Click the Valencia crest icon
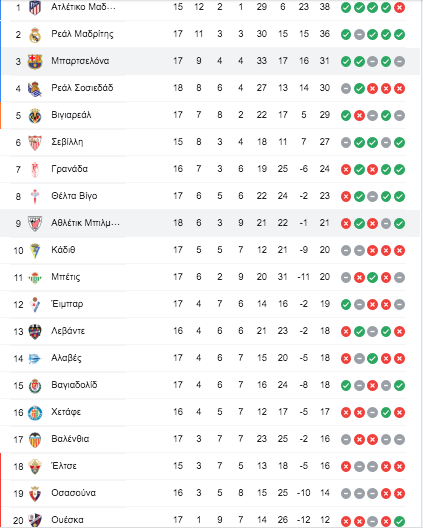Image resolution: width=423 pixels, height=529 pixels. click(x=35, y=440)
